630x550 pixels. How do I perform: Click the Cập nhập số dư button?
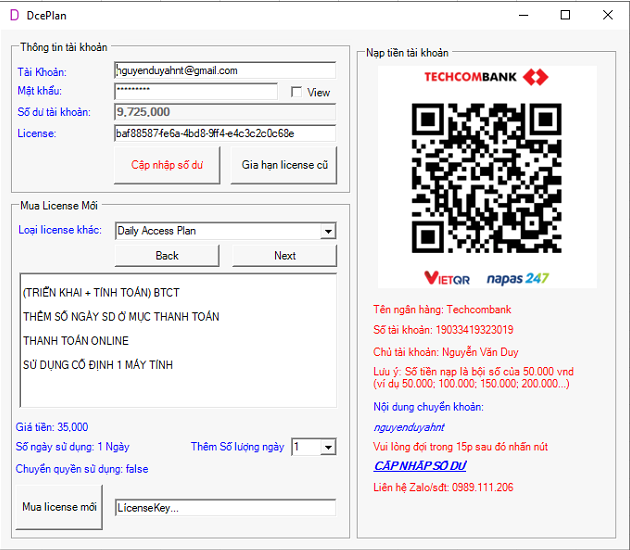tap(167, 165)
